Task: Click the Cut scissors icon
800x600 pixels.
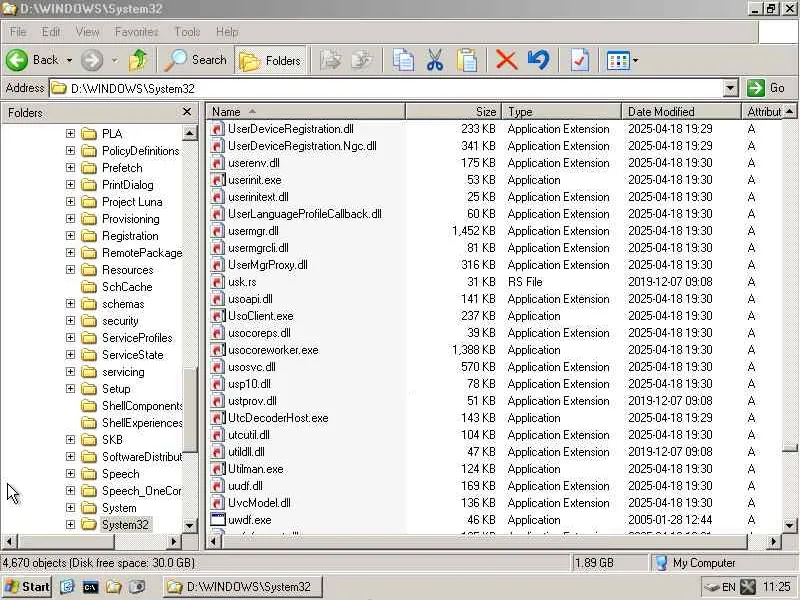Action: [435, 60]
